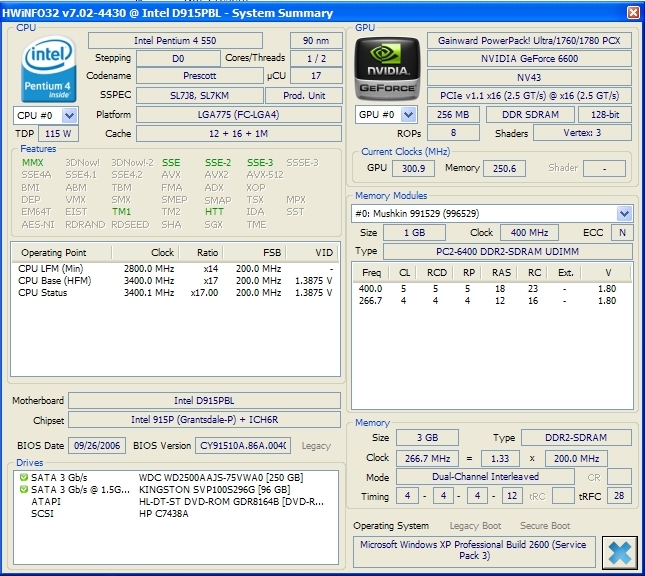
Task: Expand the memory module Mushkin 991529 dropdown
Action: (624, 214)
